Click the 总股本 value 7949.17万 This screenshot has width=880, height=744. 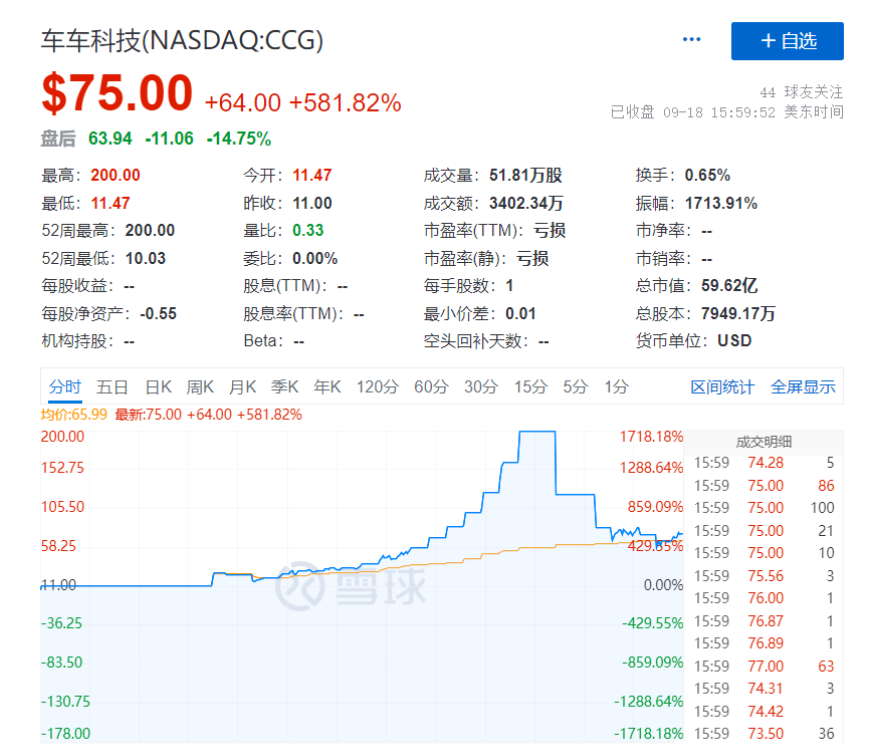[x=738, y=313]
